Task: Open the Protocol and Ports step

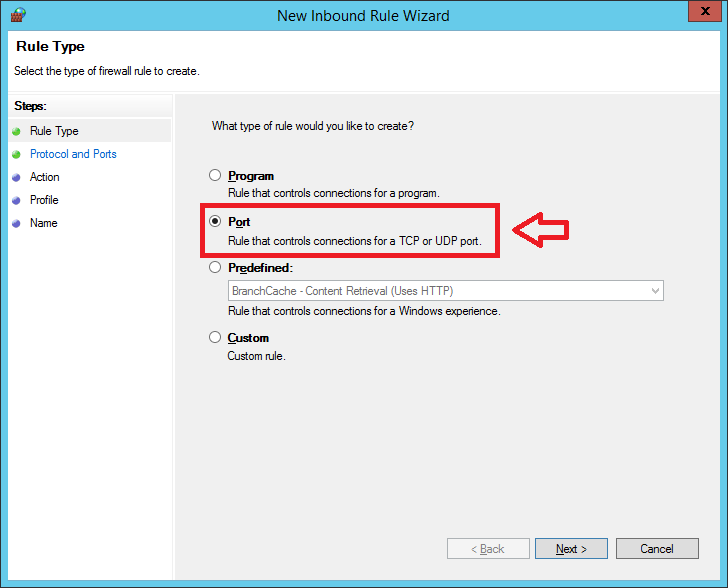Action: click(x=73, y=154)
